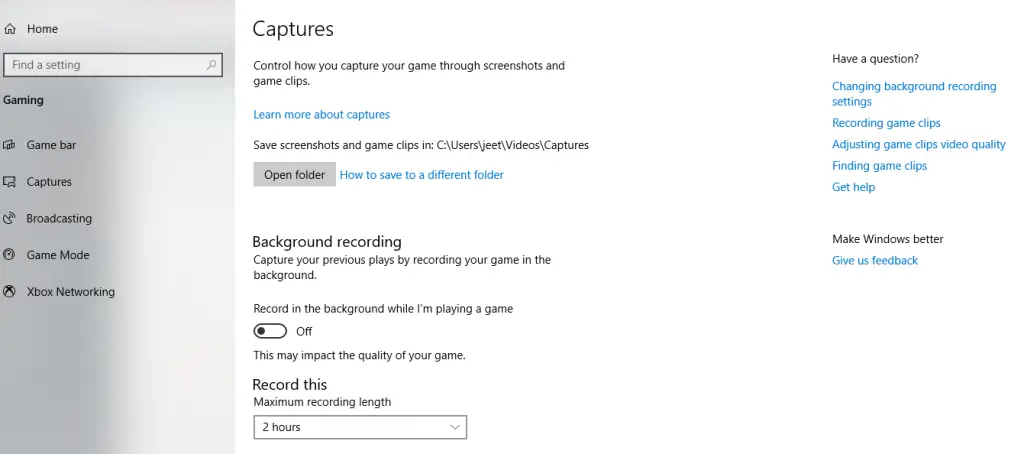Viewport: 1024px width, 454px height.
Task: Focus the Find a setting search box
Action: tap(113, 65)
